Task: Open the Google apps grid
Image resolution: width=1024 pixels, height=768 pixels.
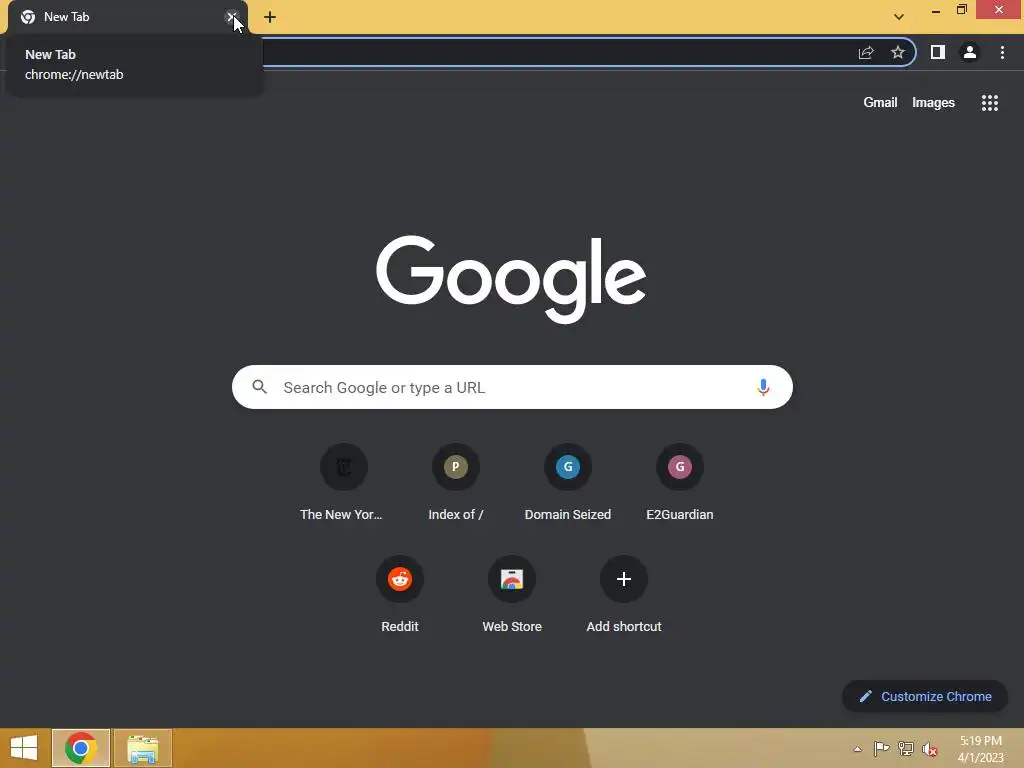Action: pyautogui.click(x=990, y=103)
